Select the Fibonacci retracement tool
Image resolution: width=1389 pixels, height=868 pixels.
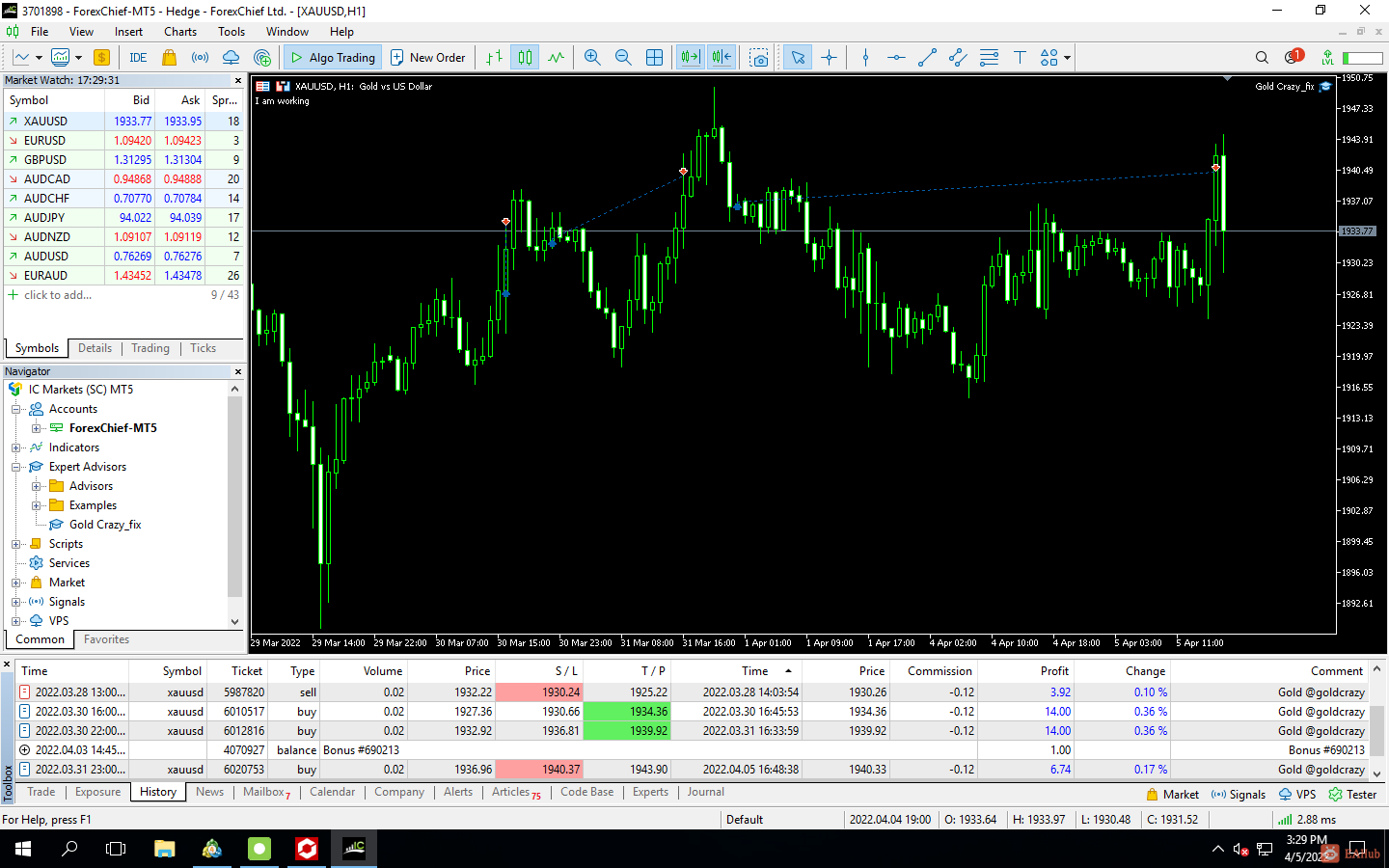click(989, 57)
